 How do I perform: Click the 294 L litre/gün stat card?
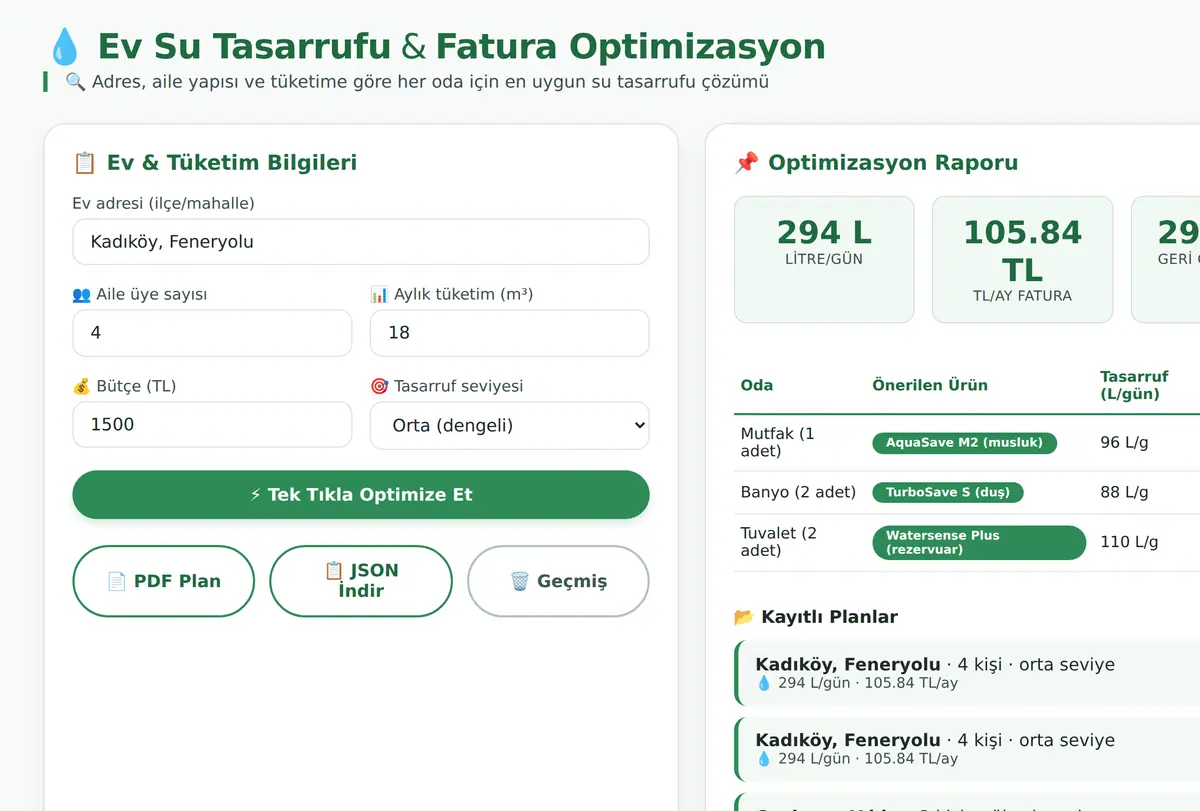(x=824, y=260)
